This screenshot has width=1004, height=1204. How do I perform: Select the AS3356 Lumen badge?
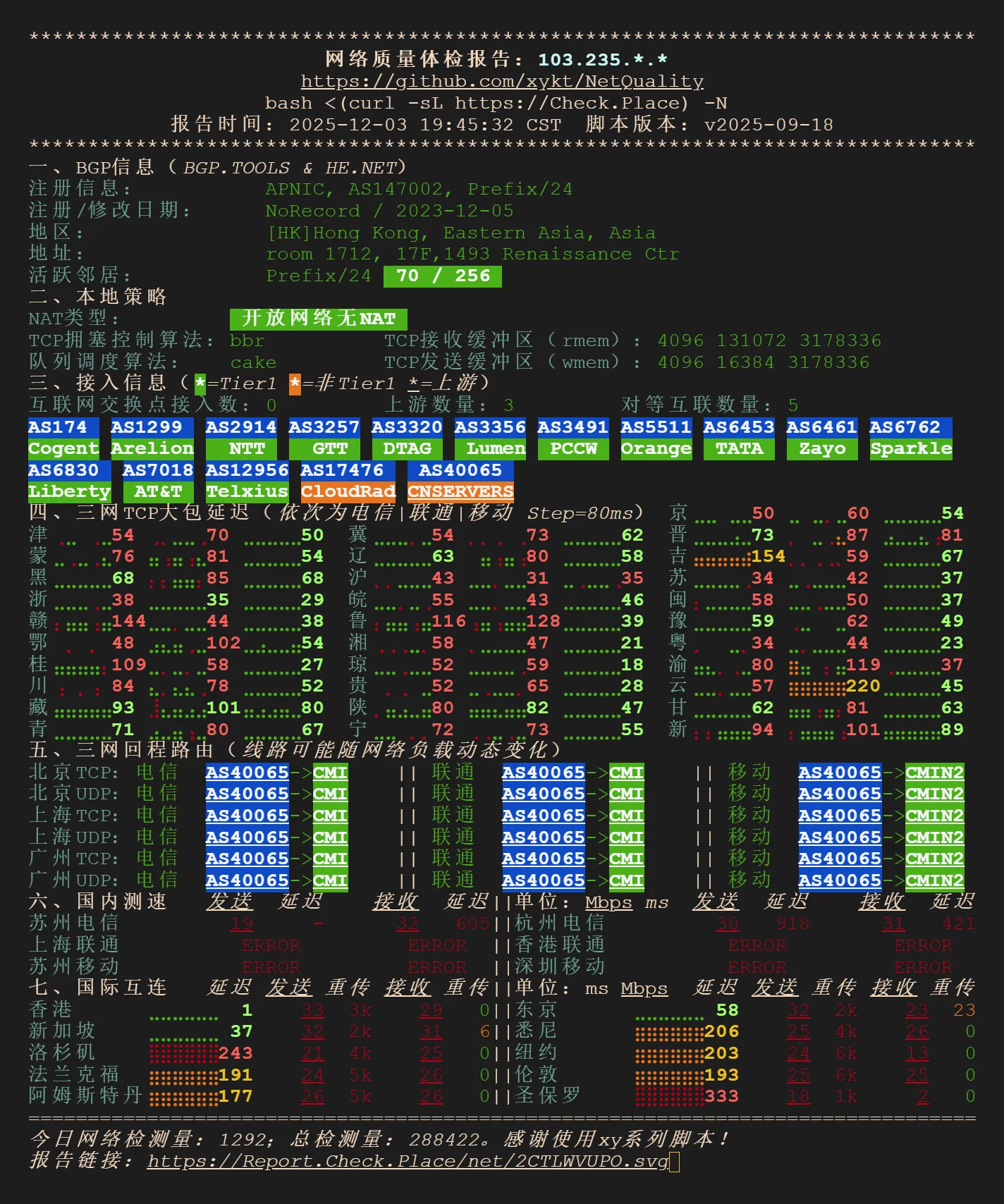tap(490, 438)
